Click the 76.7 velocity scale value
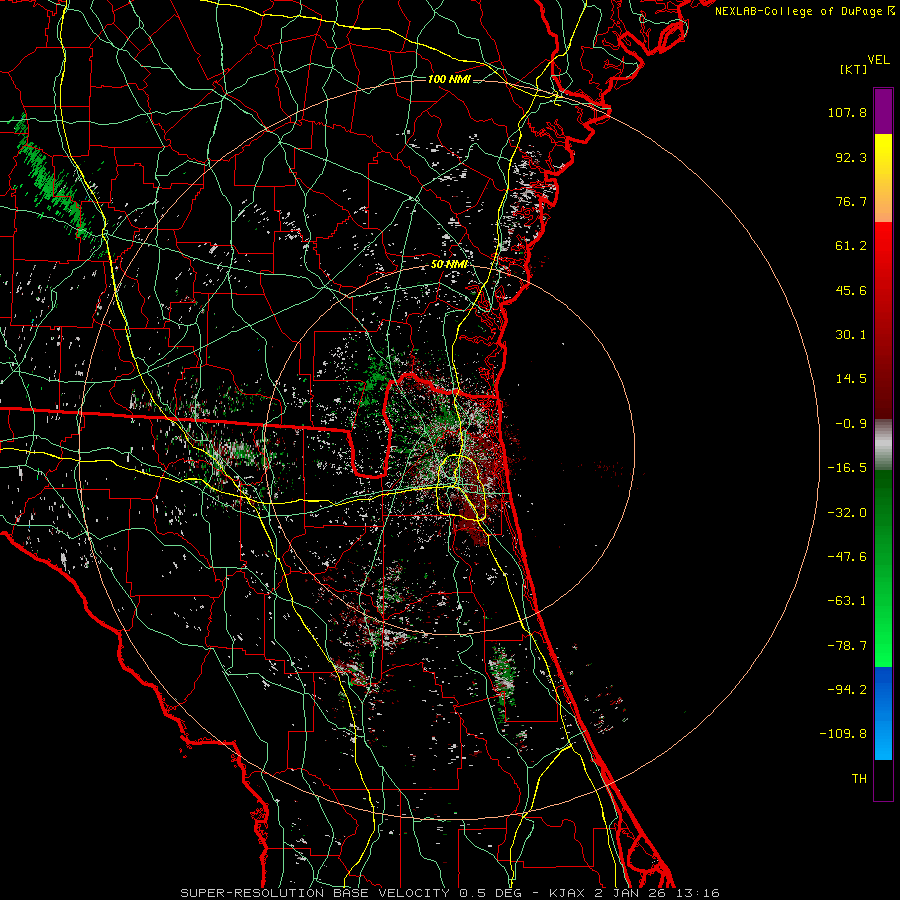Viewport: 900px width, 900px height. [851, 201]
